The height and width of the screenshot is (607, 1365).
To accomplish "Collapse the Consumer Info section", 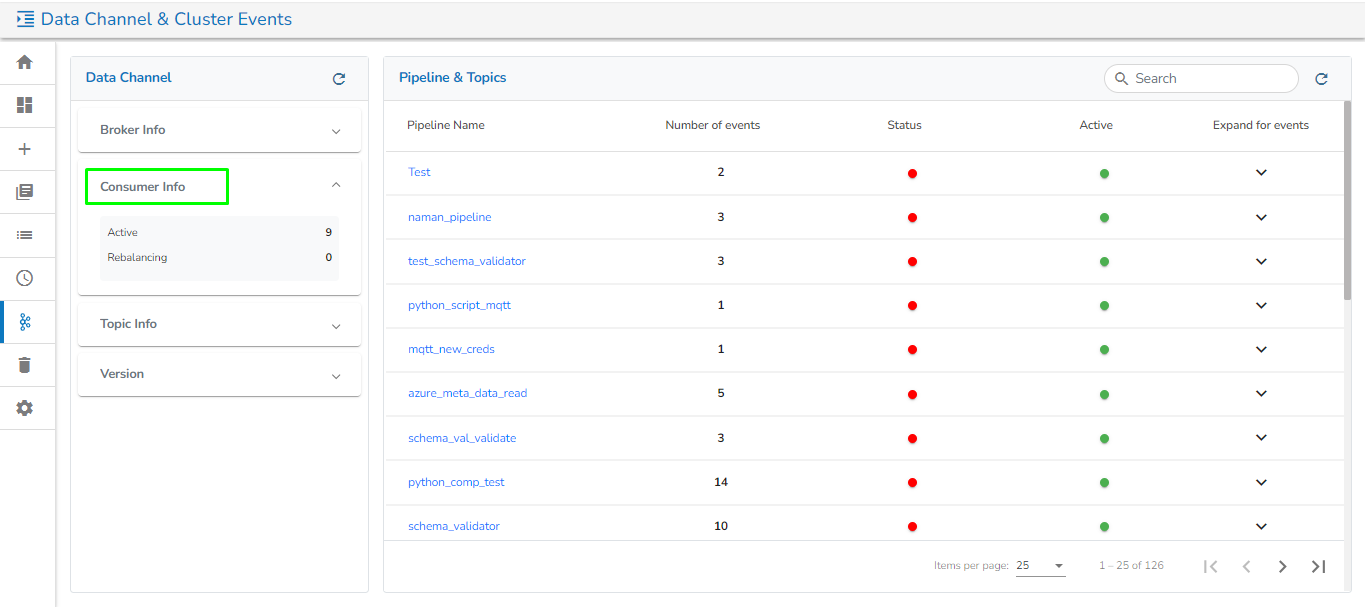I will coord(336,185).
